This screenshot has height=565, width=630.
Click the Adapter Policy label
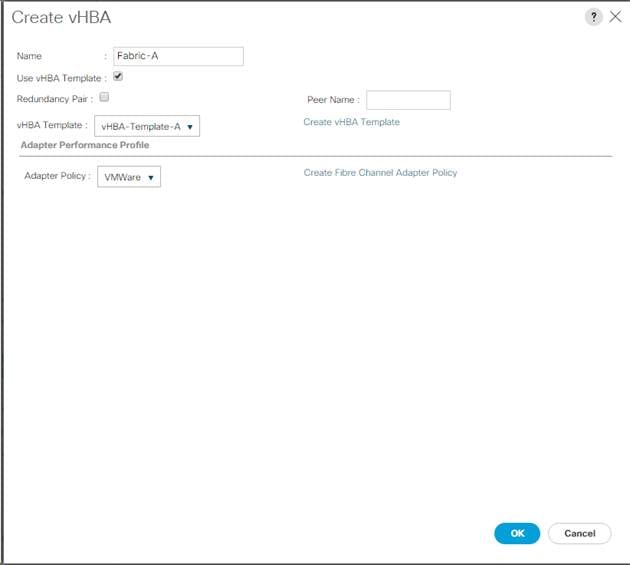[57, 176]
